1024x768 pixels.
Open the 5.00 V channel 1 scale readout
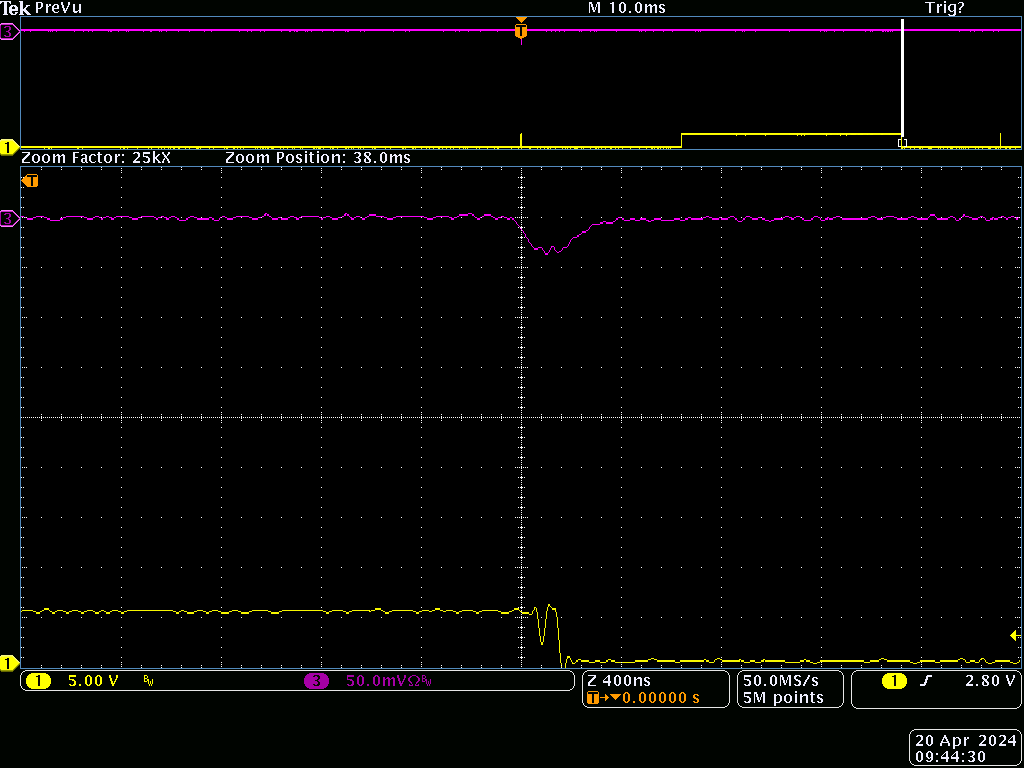[x=92, y=681]
